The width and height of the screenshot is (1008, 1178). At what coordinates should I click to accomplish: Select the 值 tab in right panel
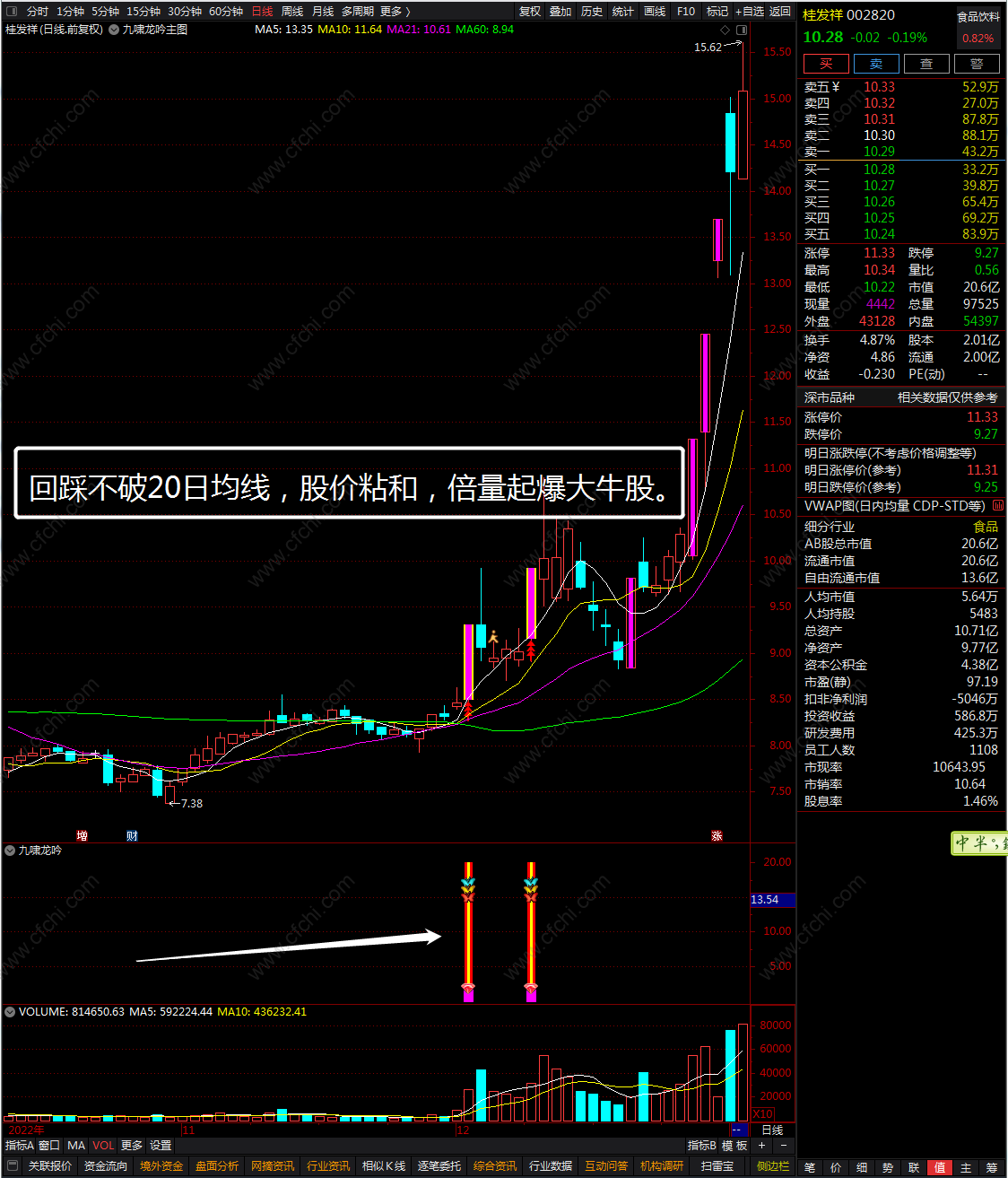point(940,1167)
